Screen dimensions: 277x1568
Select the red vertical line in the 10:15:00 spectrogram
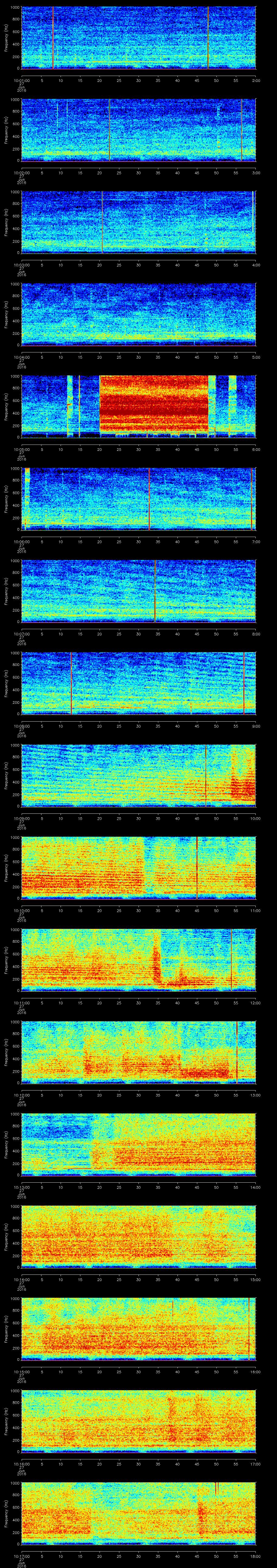[x=248, y=1329]
